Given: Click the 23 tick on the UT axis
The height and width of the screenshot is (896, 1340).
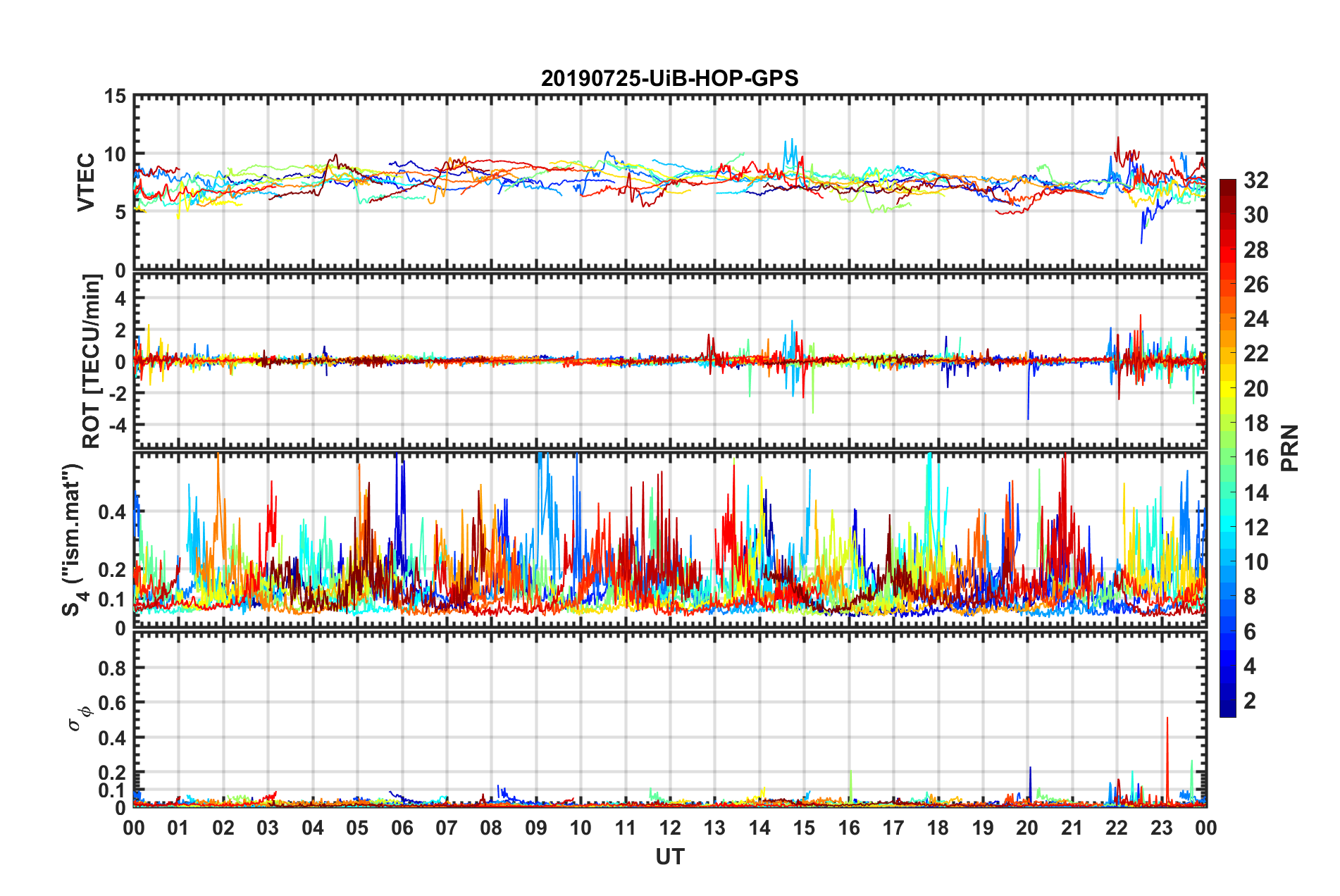Looking at the screenshot, I should tap(1161, 828).
